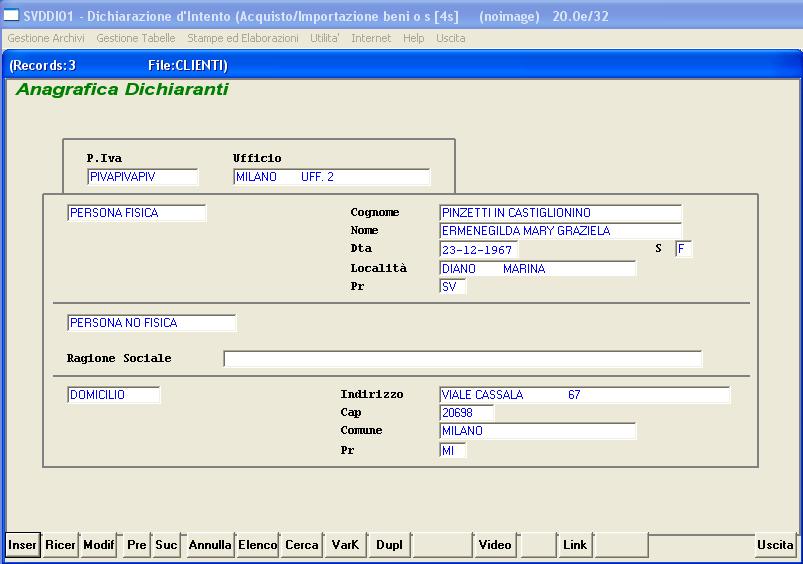
Task: Click the File:CLIENTI label
Action: [188, 66]
